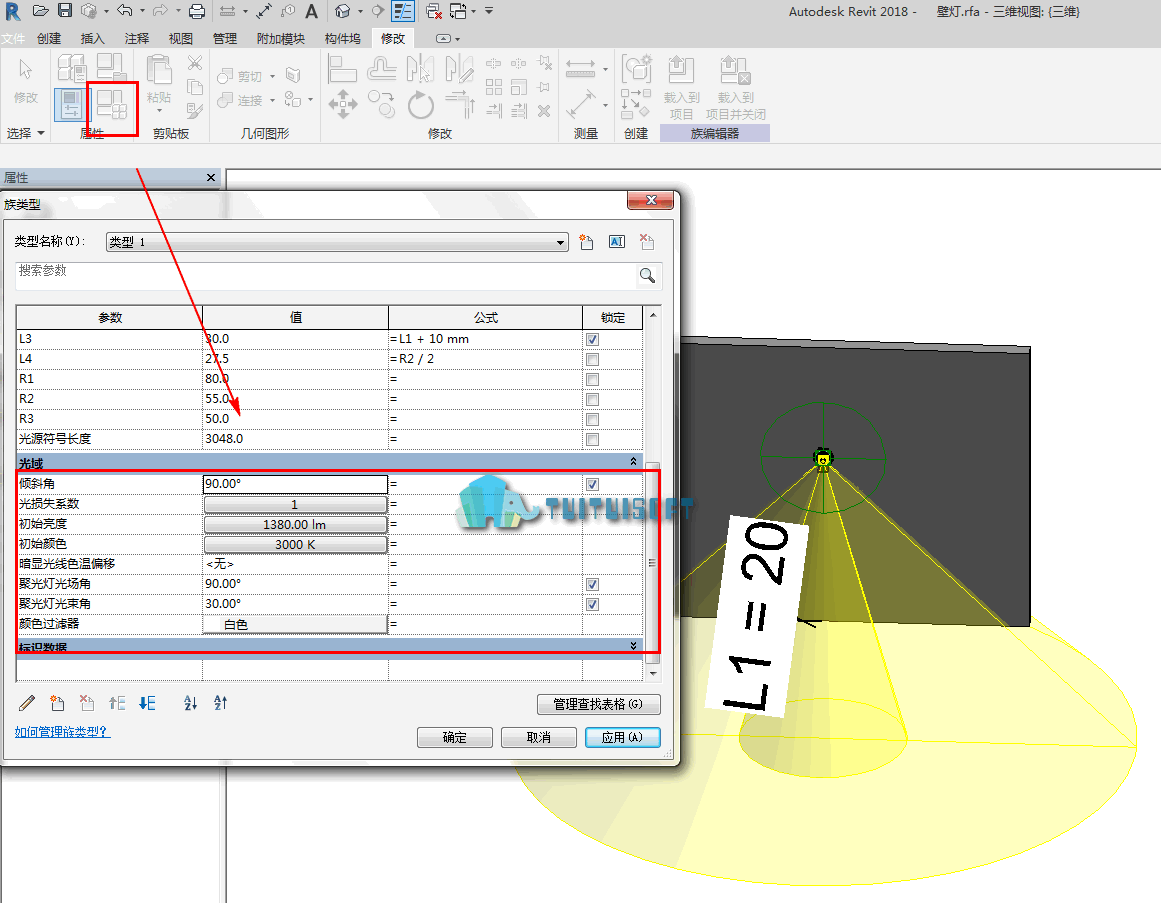Click the 确定 button
This screenshot has width=1161, height=903.
[x=455, y=737]
